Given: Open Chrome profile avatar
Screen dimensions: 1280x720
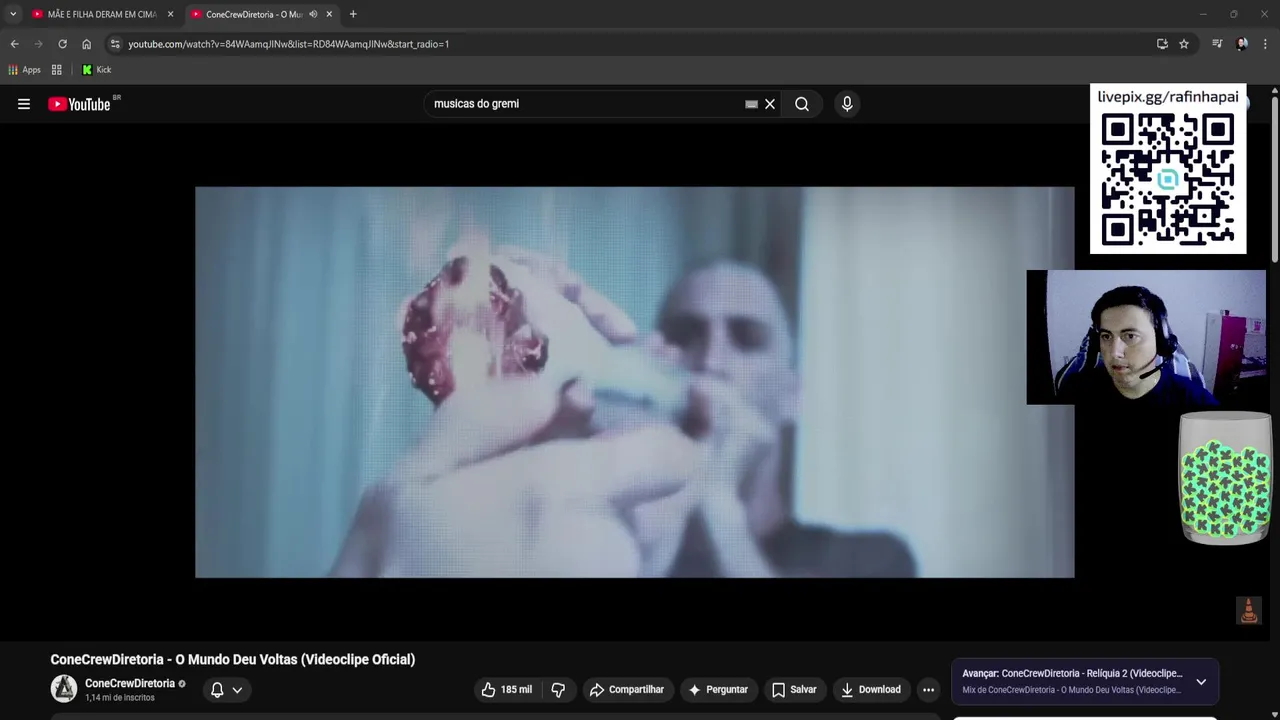Looking at the screenshot, I should coord(1242,44).
